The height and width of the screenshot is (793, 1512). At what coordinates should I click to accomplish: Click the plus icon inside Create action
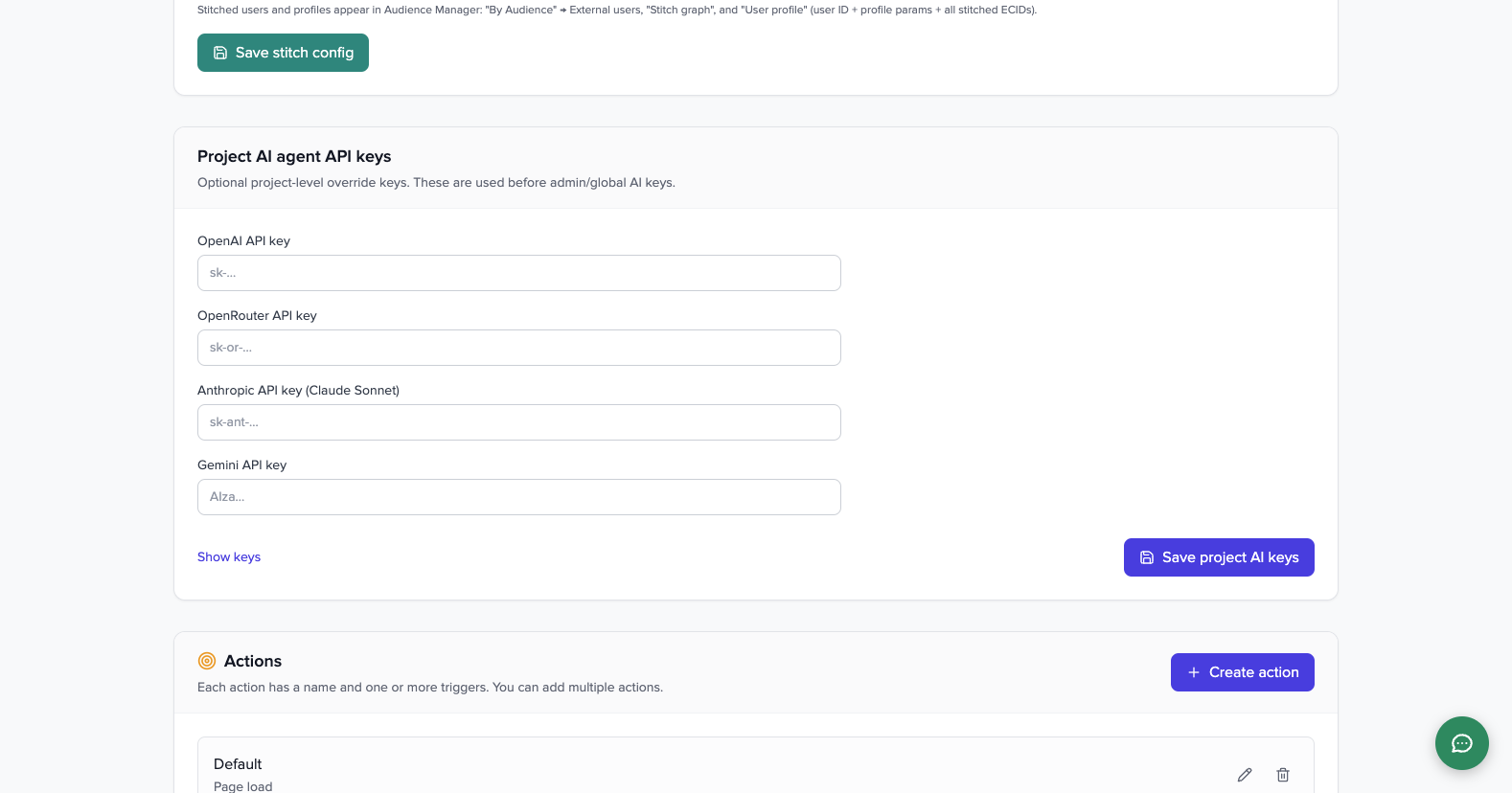coord(1193,672)
